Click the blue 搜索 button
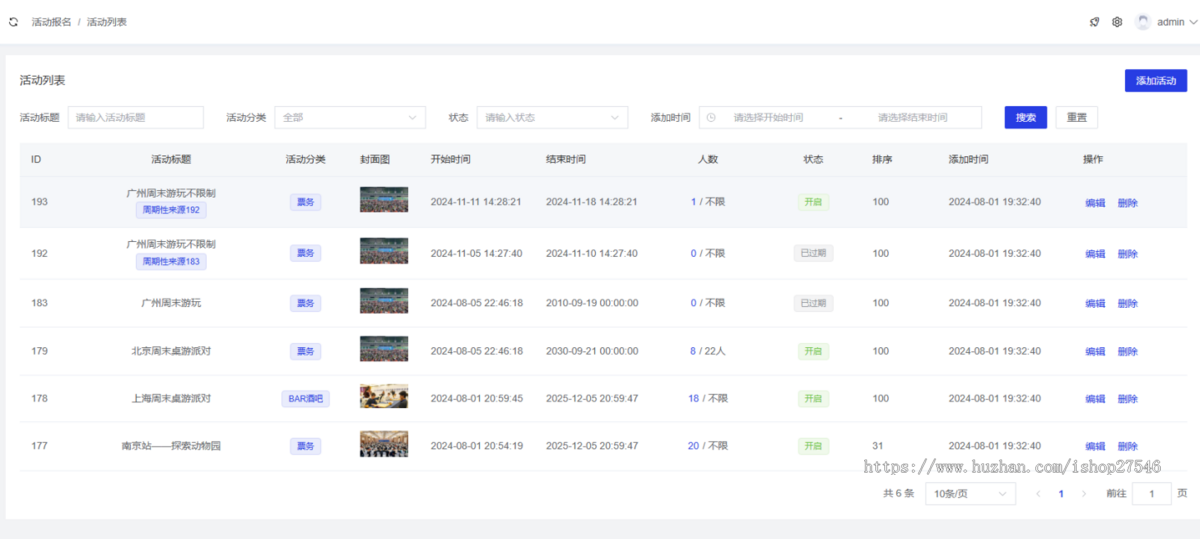 tap(1025, 118)
